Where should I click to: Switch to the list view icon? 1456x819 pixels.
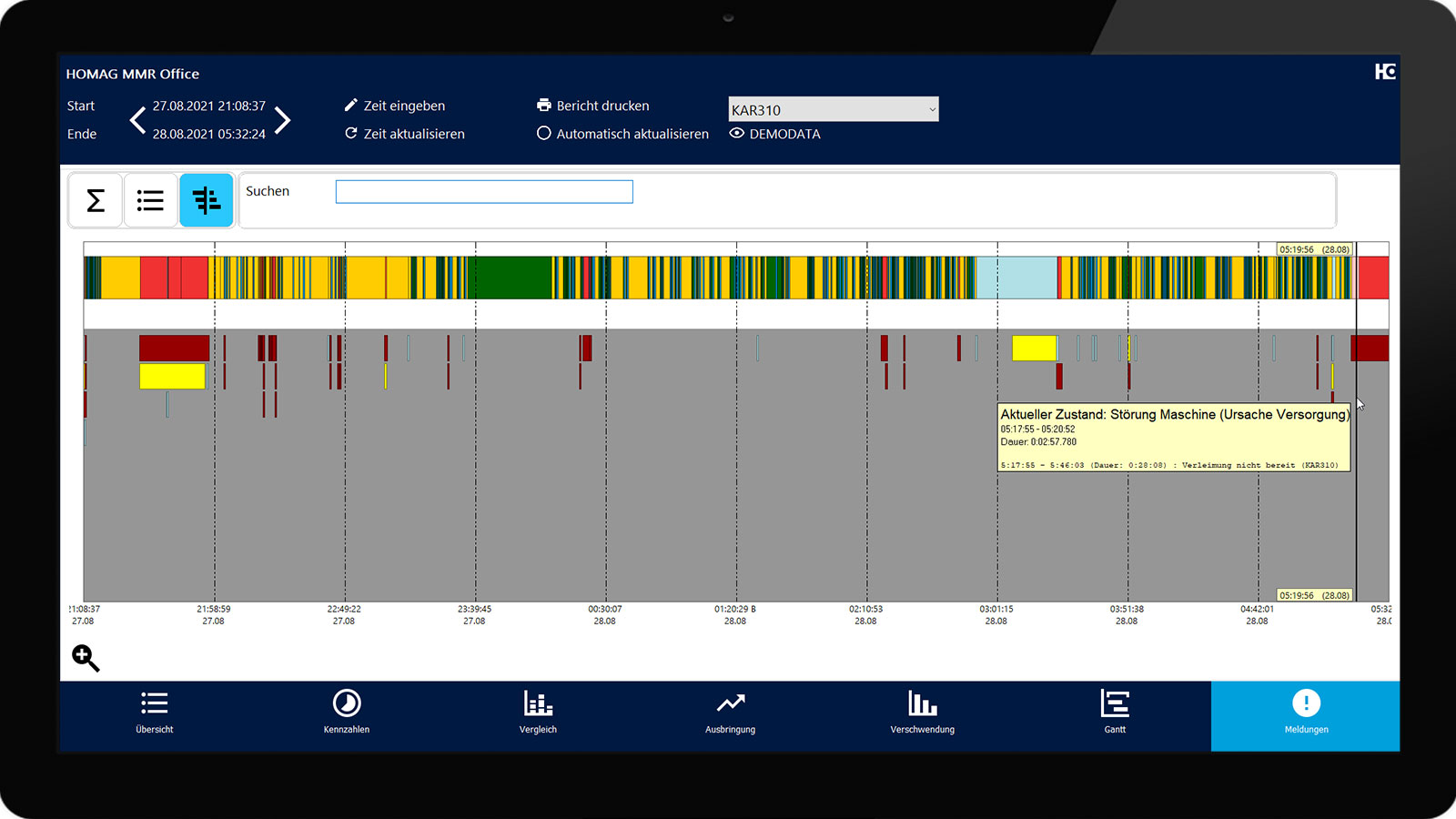[x=150, y=200]
